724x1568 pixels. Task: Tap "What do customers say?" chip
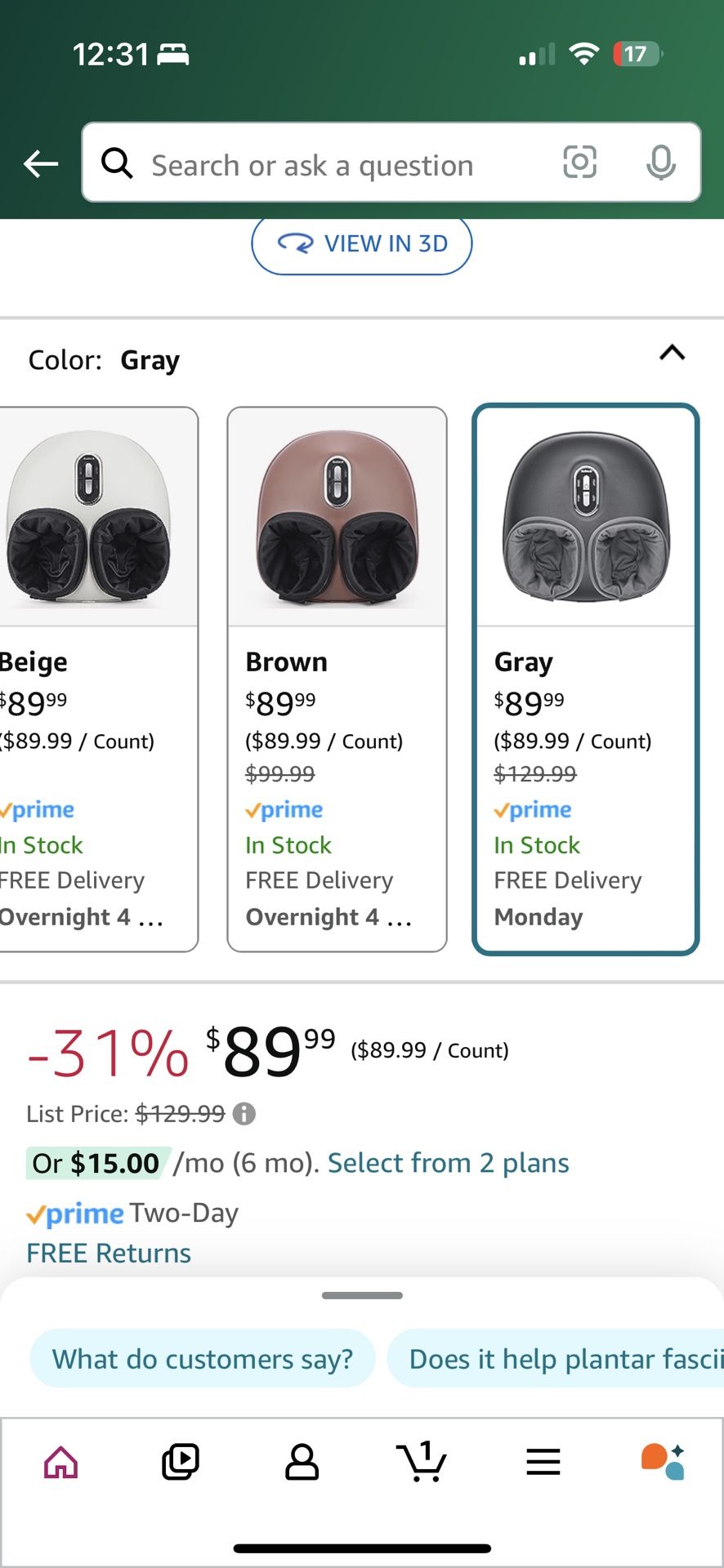click(203, 1359)
